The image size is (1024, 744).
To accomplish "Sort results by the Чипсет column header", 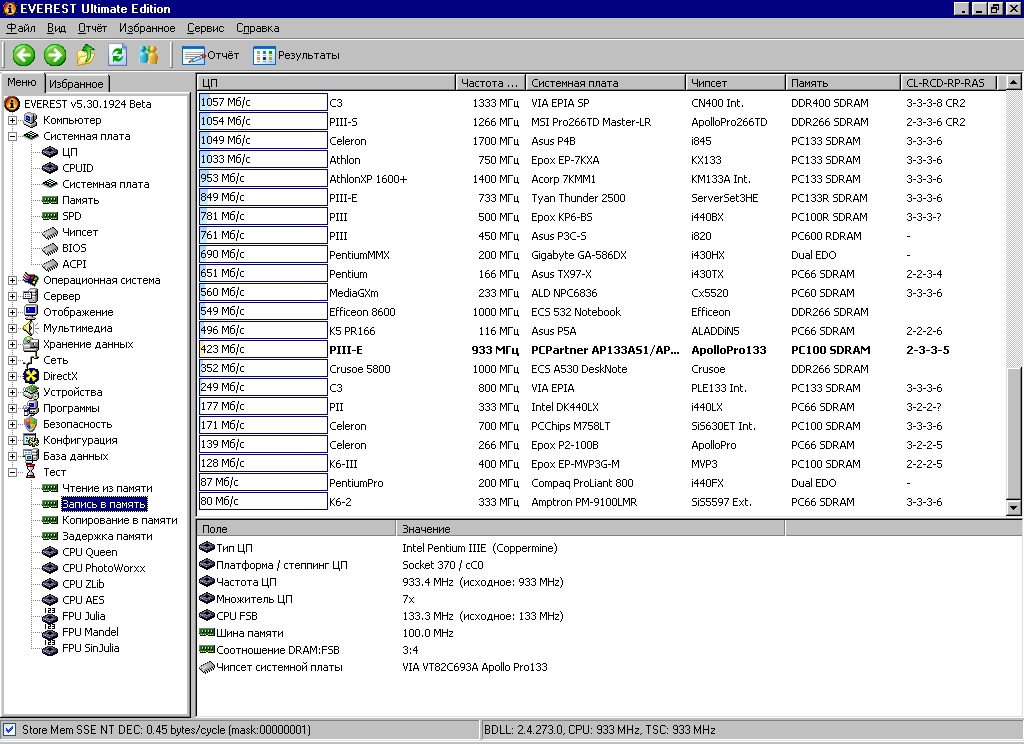I will [x=734, y=83].
